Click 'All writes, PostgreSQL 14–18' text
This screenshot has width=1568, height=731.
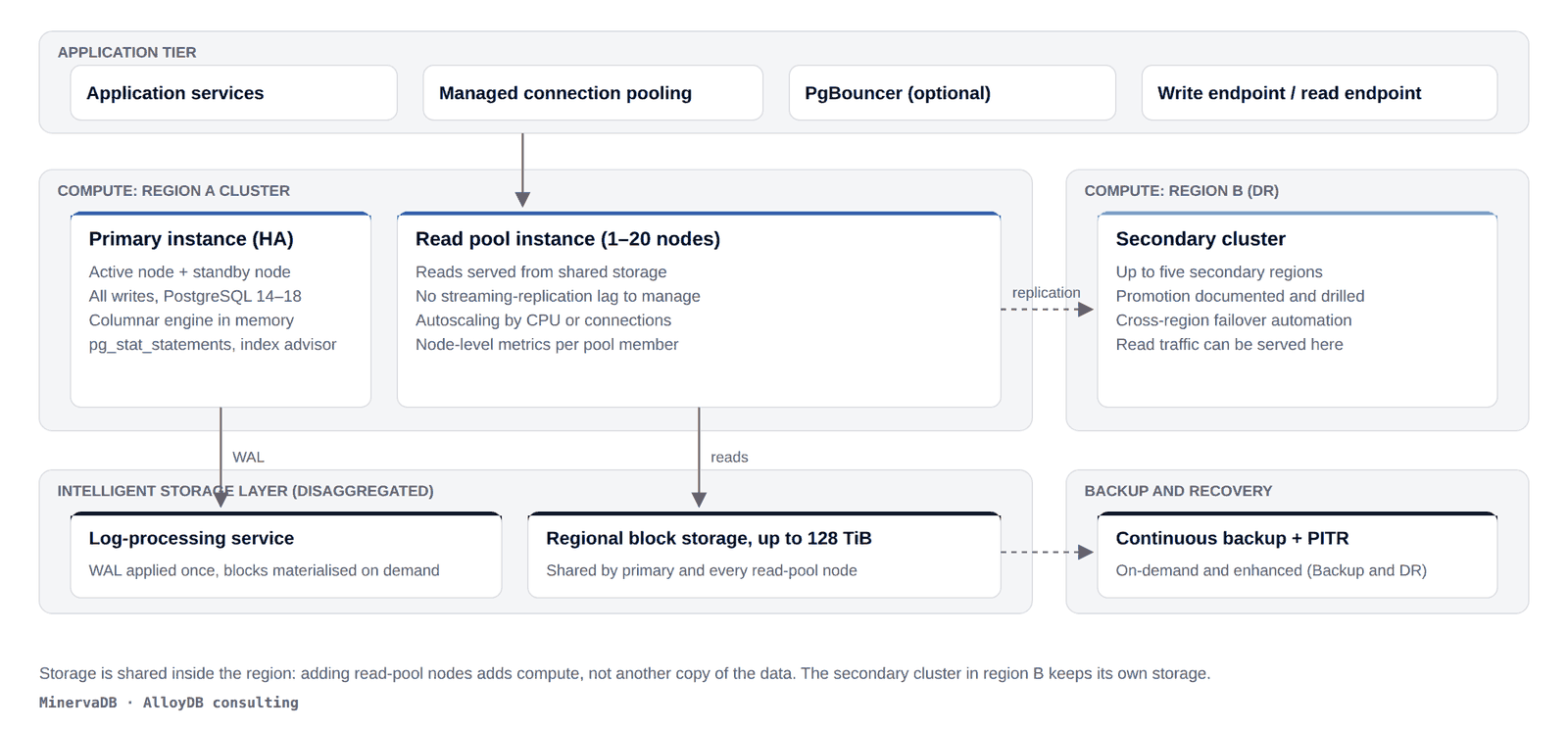[x=195, y=296]
